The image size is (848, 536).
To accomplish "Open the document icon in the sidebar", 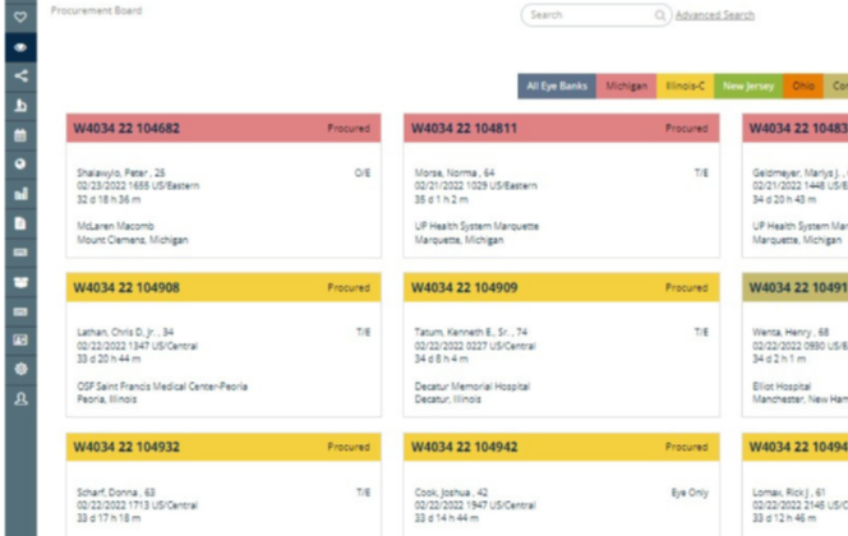I will tap(20, 223).
